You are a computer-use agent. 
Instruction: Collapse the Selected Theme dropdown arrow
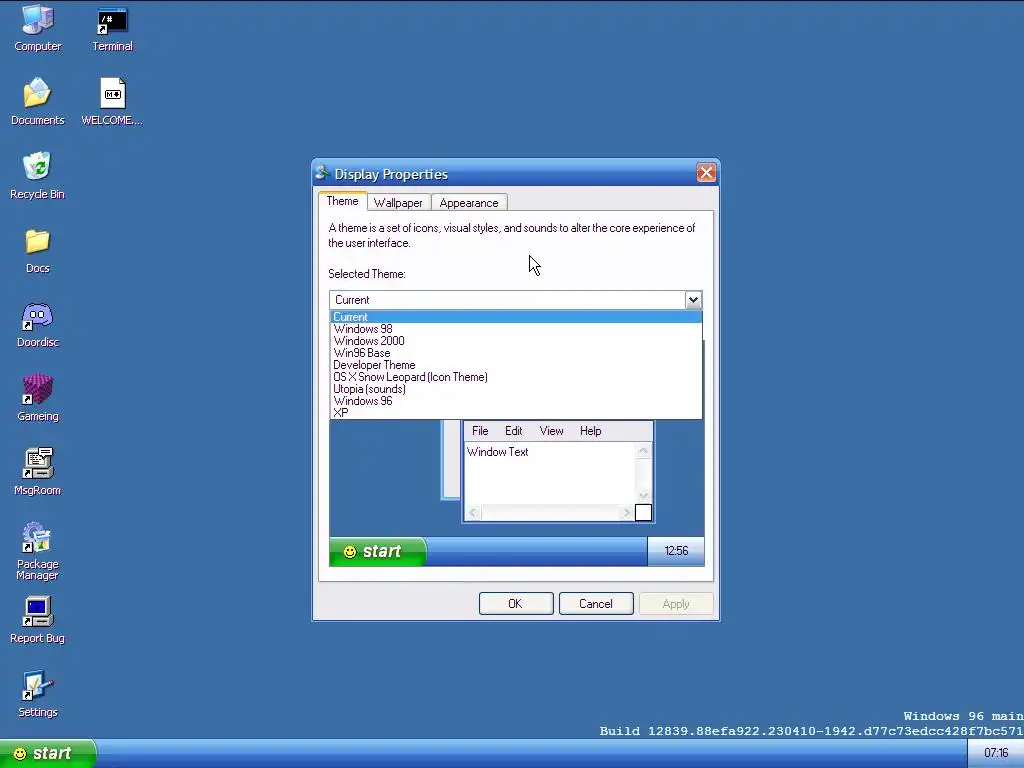click(693, 300)
